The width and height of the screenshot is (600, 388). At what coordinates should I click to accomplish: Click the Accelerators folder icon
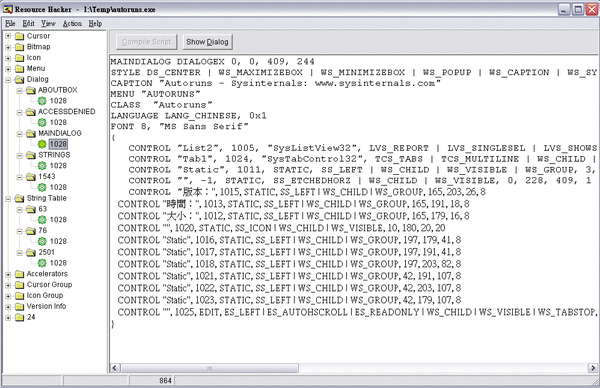[20, 274]
